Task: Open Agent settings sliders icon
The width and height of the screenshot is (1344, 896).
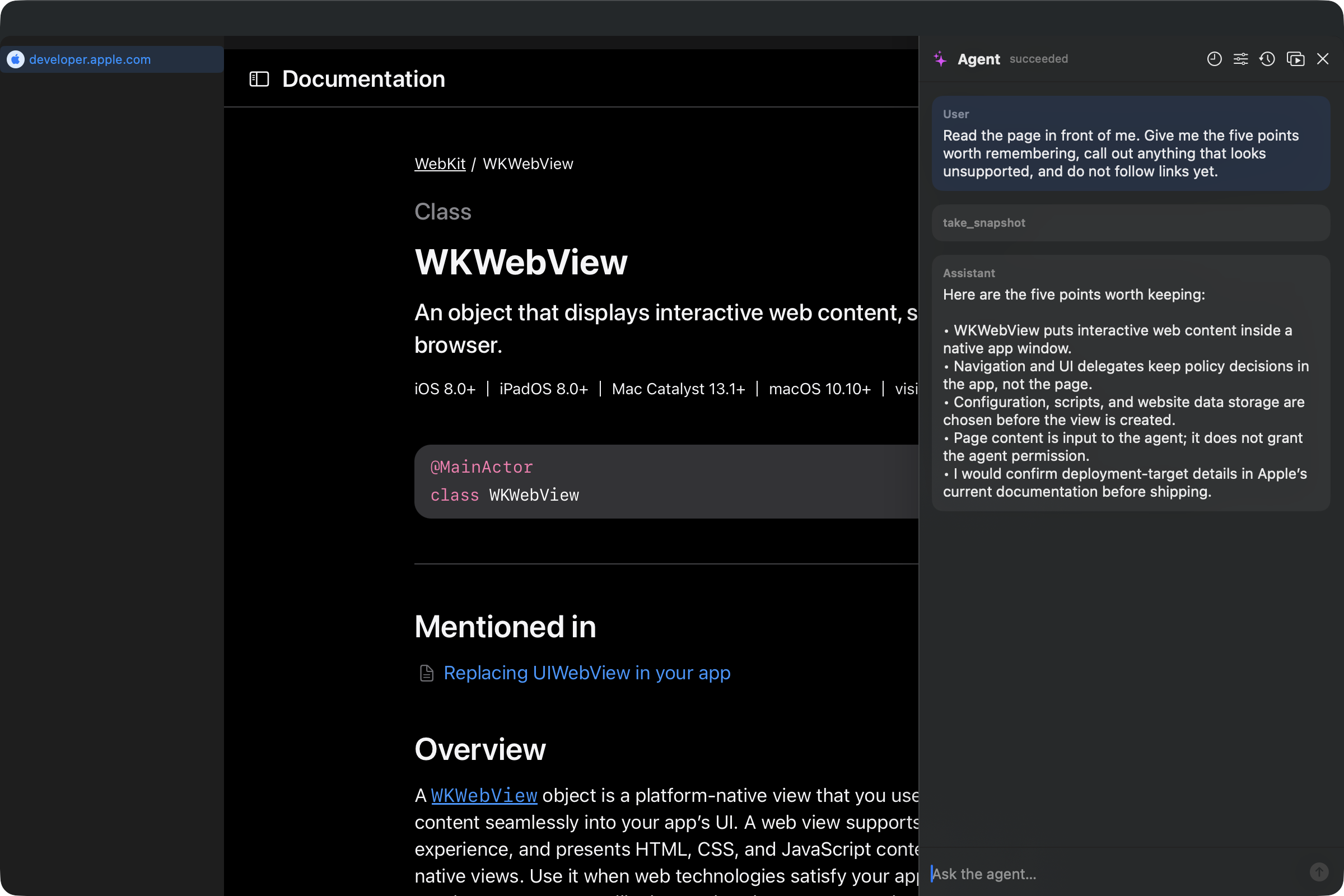Action: point(1240,59)
